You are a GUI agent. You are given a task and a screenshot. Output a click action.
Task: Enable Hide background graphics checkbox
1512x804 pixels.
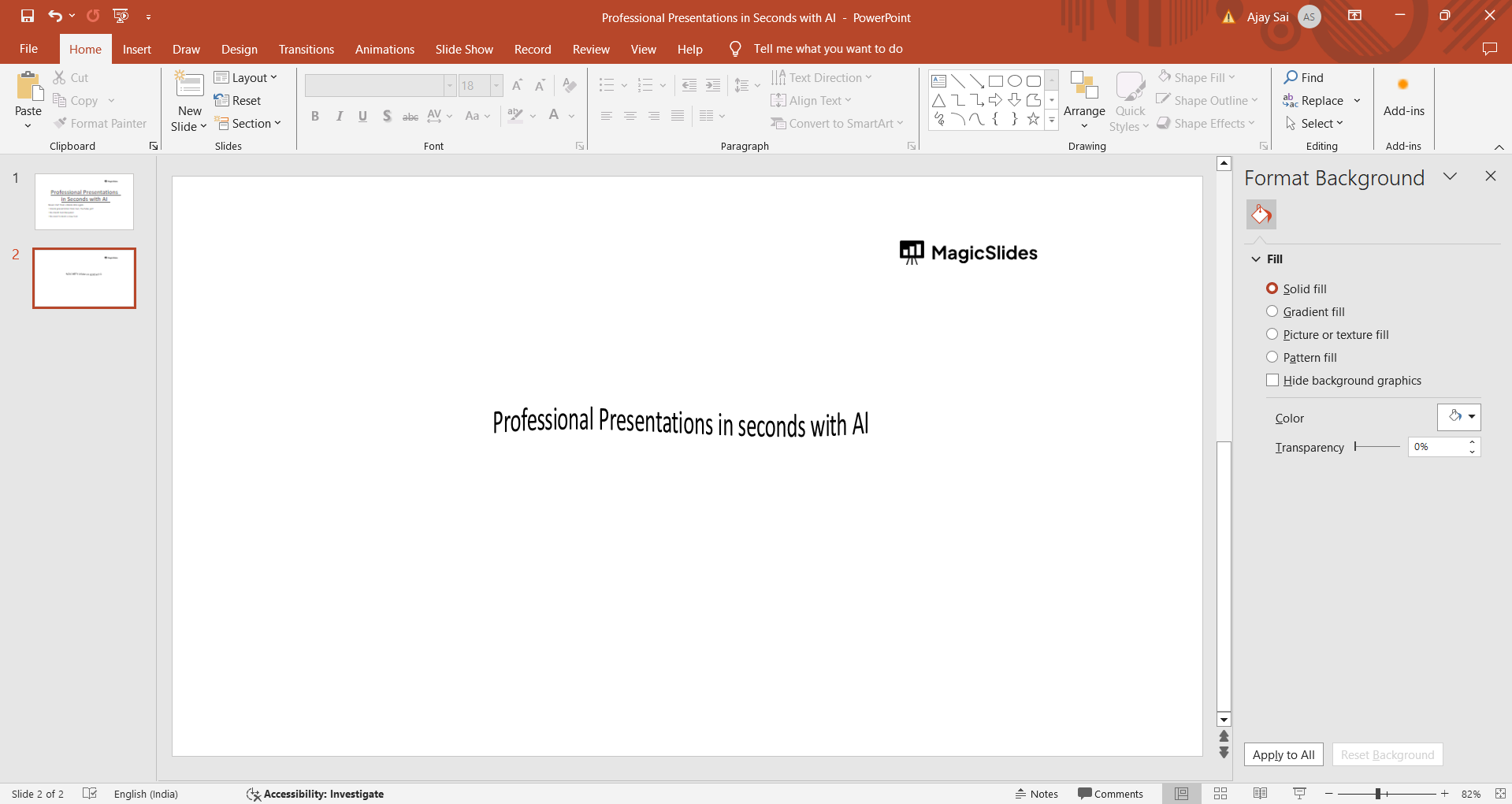click(1272, 380)
